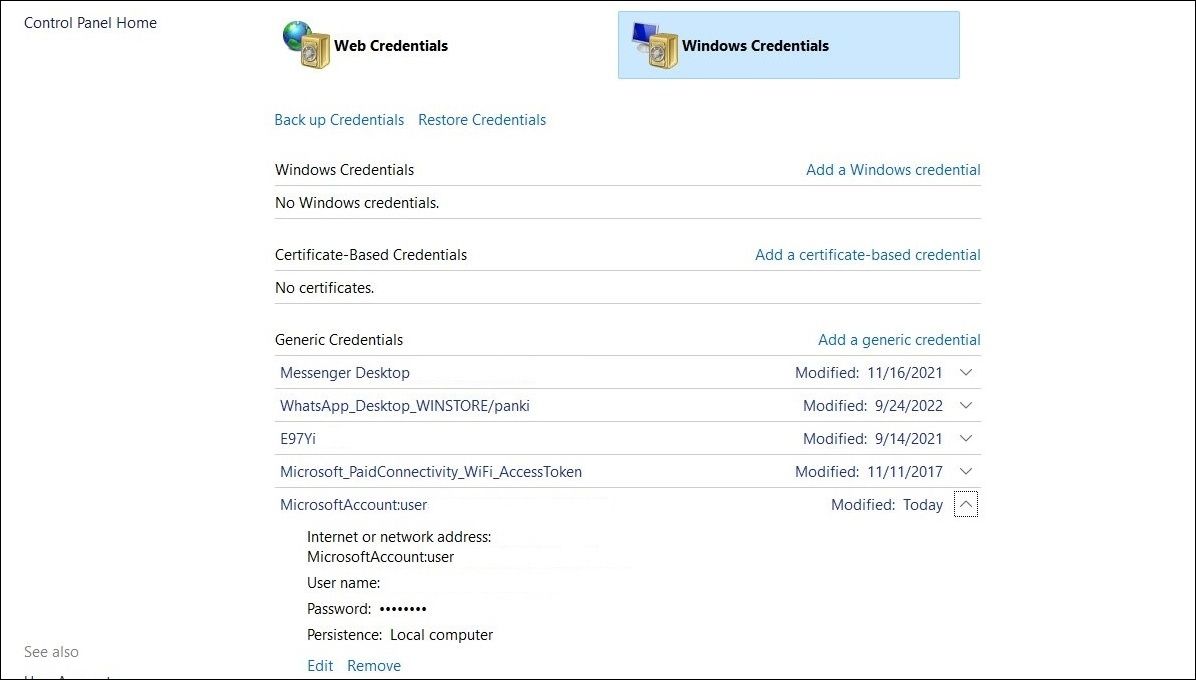Click Persistence: Local computer text
Screen dimensions: 1196x680
pyautogui.click(x=400, y=635)
